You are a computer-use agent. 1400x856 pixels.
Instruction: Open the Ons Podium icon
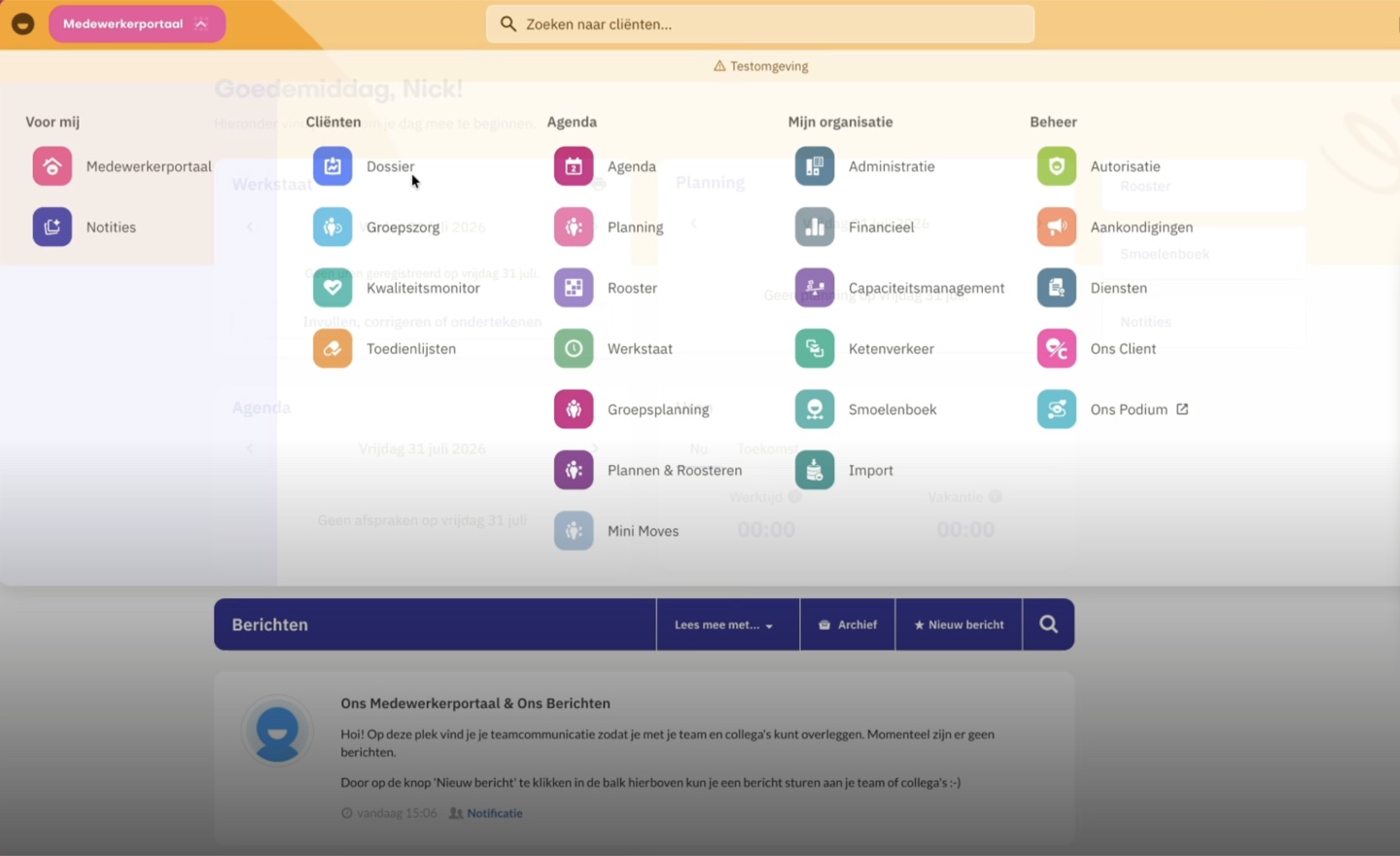click(1057, 410)
